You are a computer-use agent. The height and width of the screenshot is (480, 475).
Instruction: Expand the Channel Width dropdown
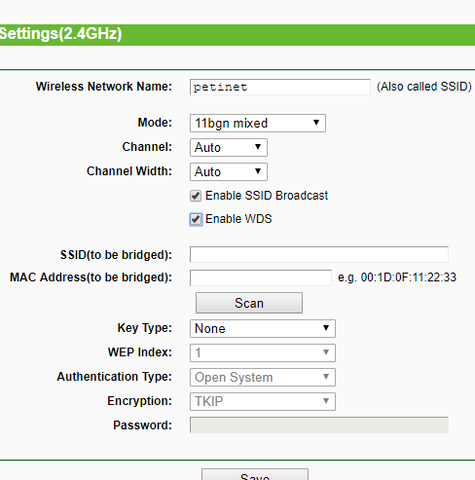tap(229, 172)
